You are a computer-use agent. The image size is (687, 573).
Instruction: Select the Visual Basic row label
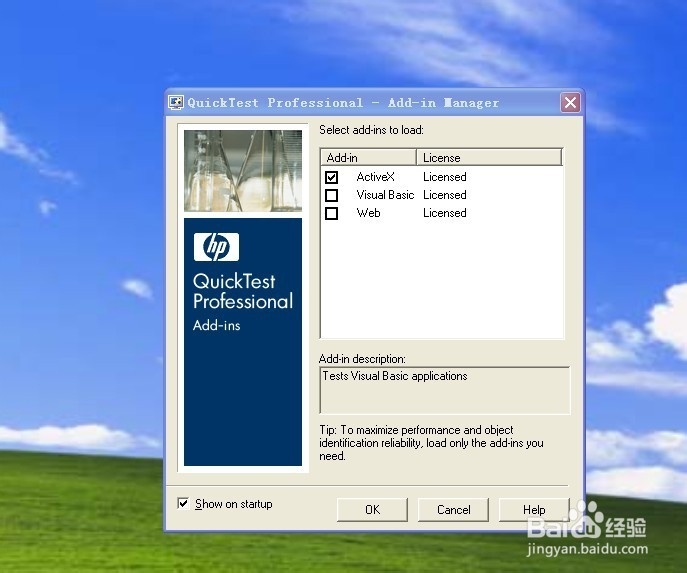coord(385,195)
